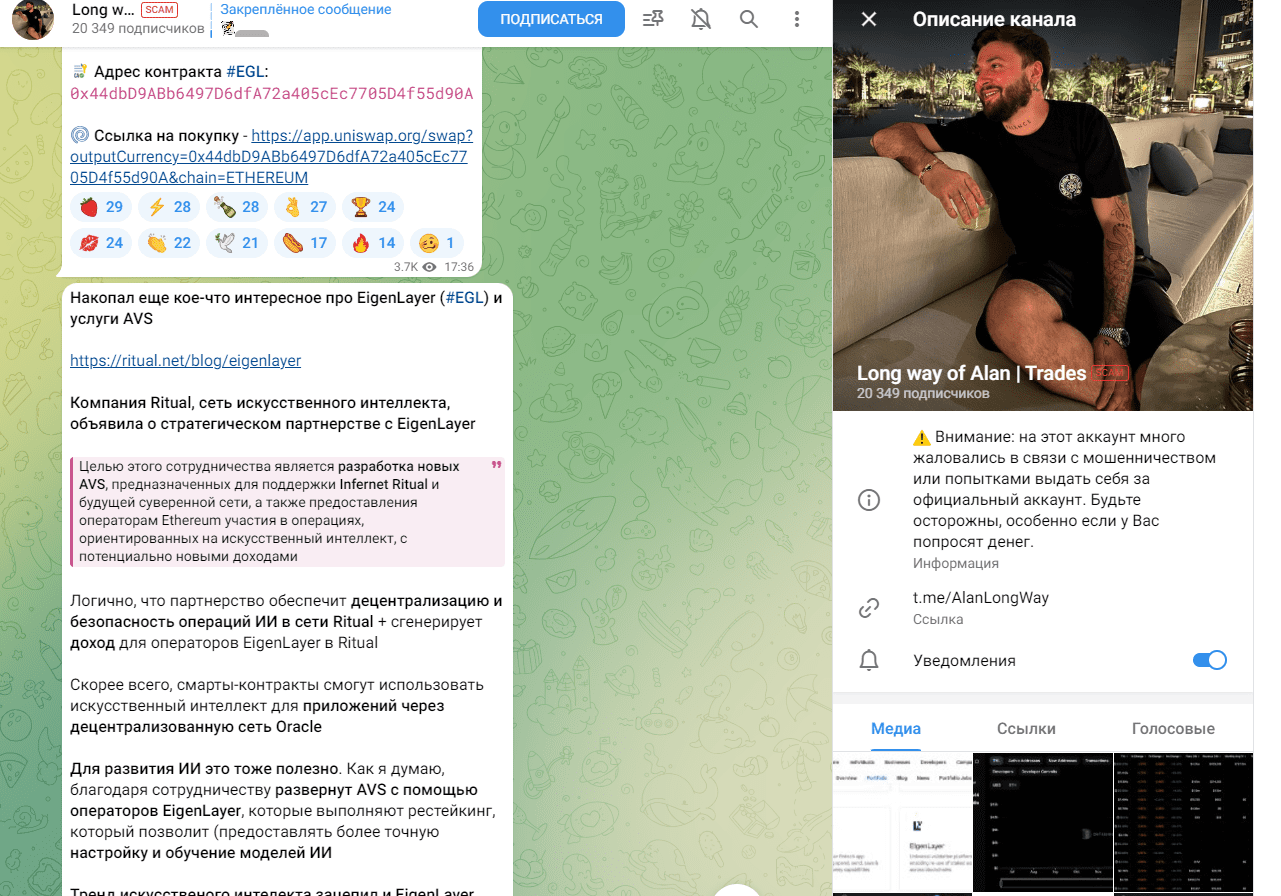1281x896 pixels.
Task: Click the 20 349 подписчиков header subtitle
Action: 138,29
